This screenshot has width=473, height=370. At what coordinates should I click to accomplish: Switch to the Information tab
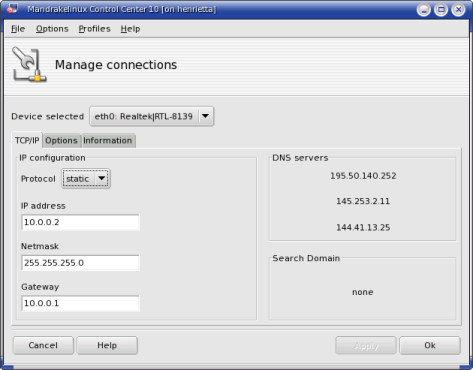[108, 141]
